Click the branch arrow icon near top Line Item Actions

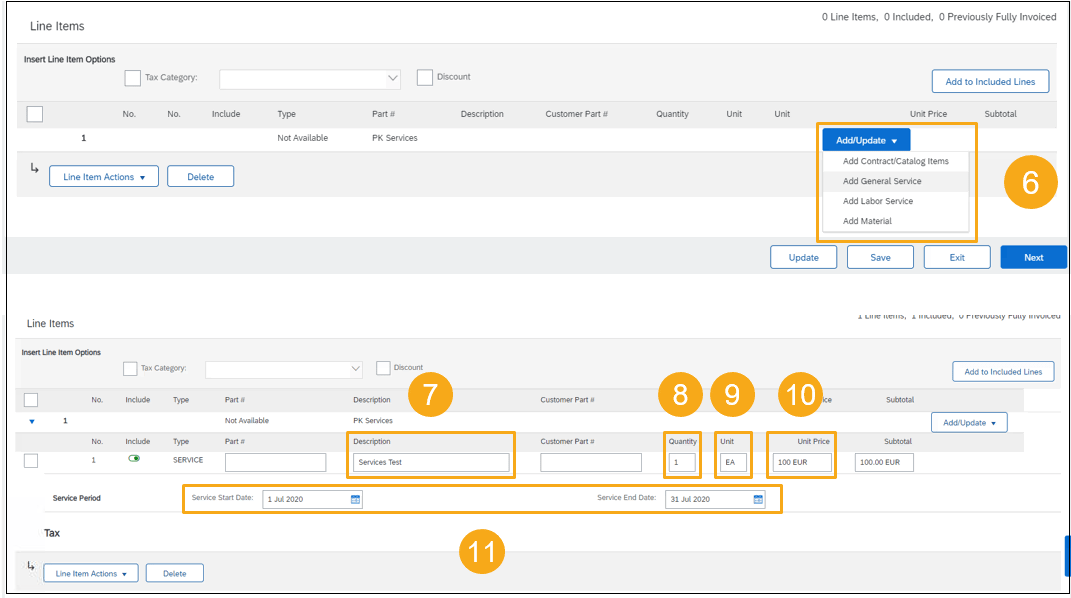tap(35, 169)
